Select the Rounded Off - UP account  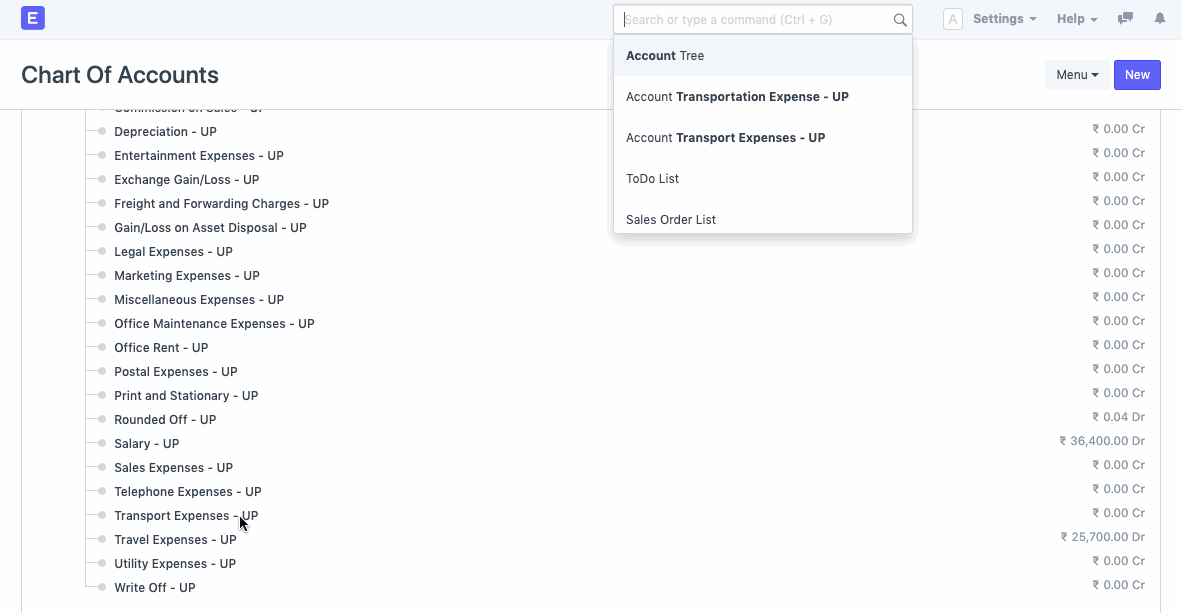coord(164,419)
